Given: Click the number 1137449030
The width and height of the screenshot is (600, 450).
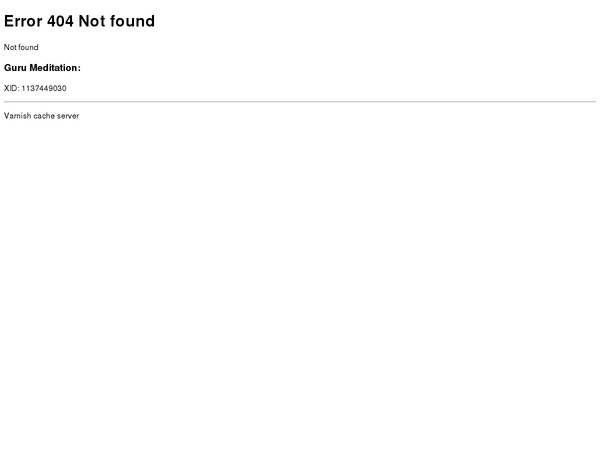Looking at the screenshot, I should [x=44, y=88].
